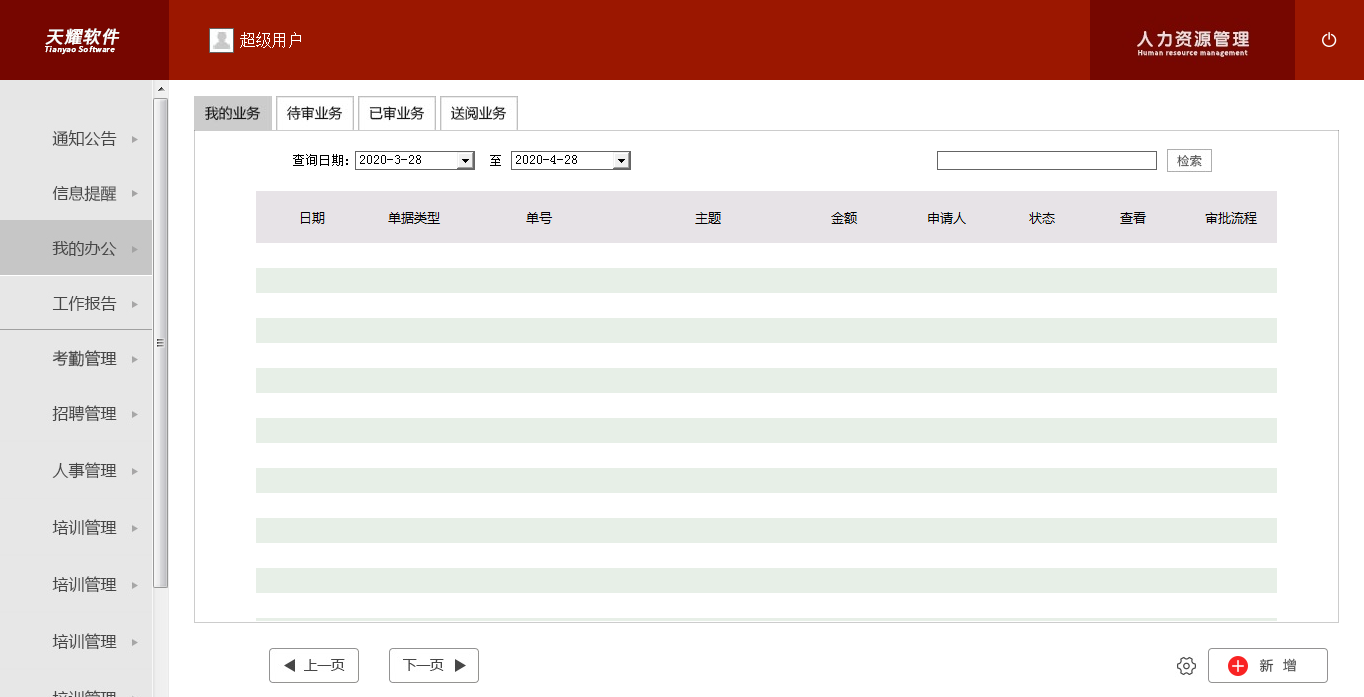Click the 新增 add button

[x=1268, y=665]
